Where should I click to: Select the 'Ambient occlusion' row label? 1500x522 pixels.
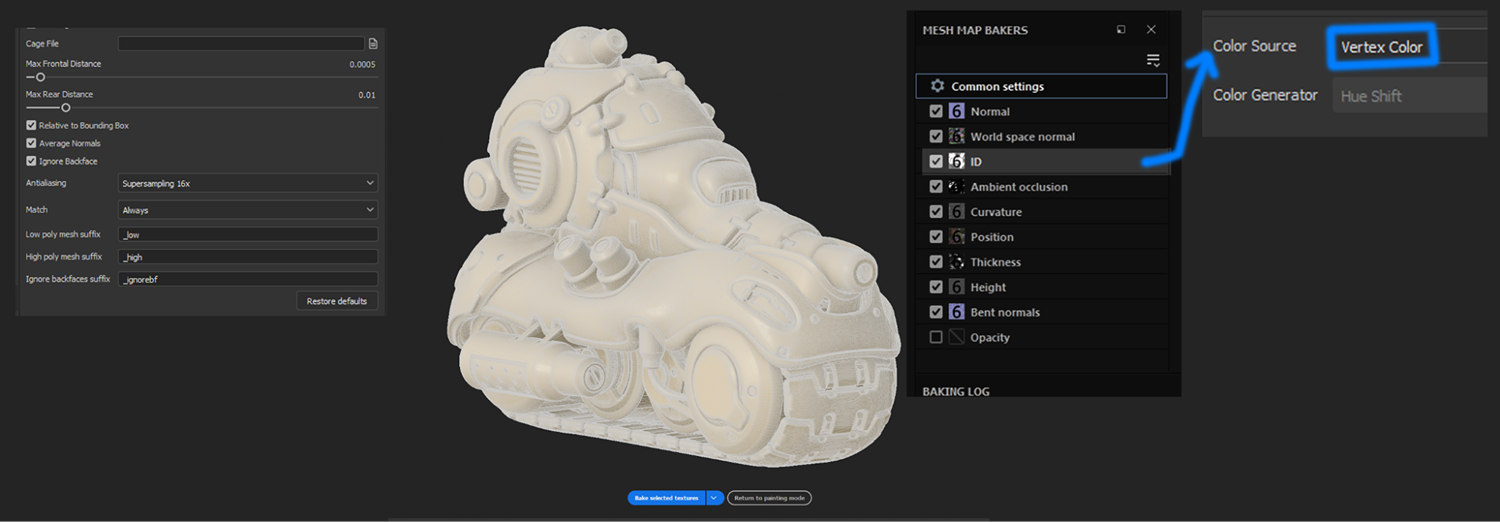[1019, 186]
